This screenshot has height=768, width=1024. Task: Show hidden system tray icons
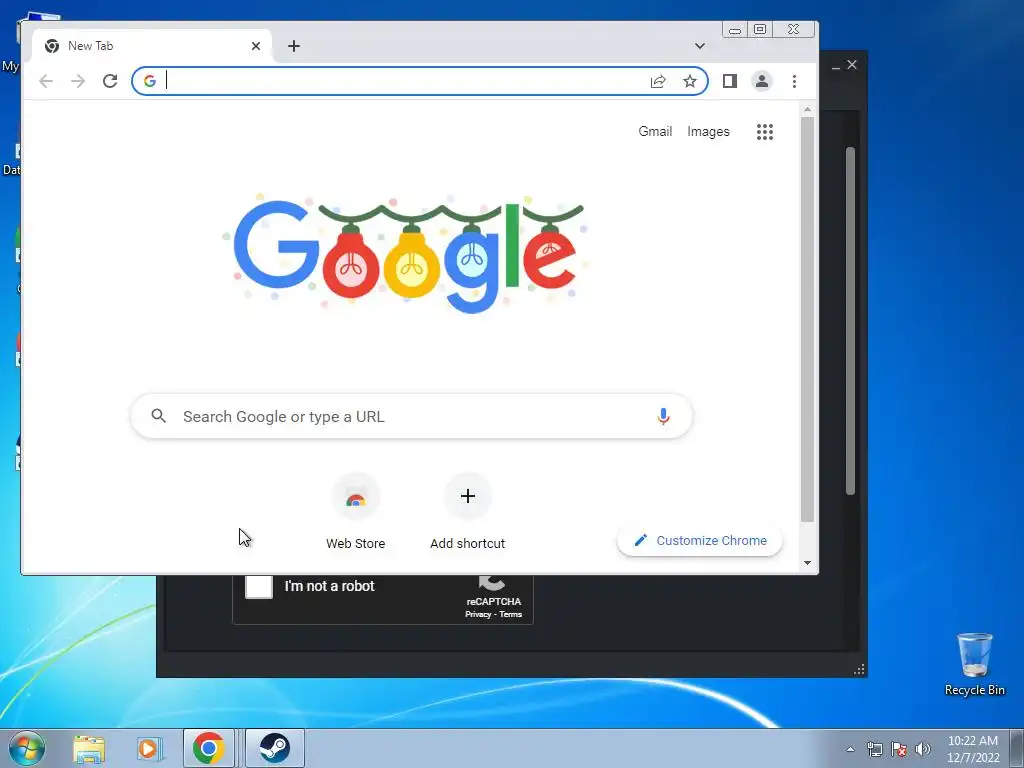pyautogui.click(x=850, y=749)
